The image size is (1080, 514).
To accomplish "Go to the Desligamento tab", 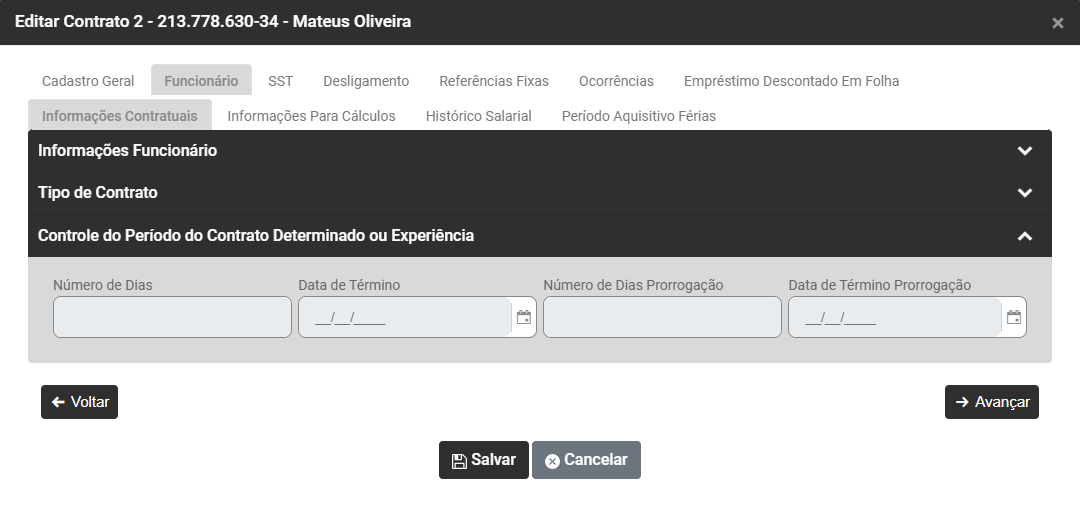I will pos(366,81).
